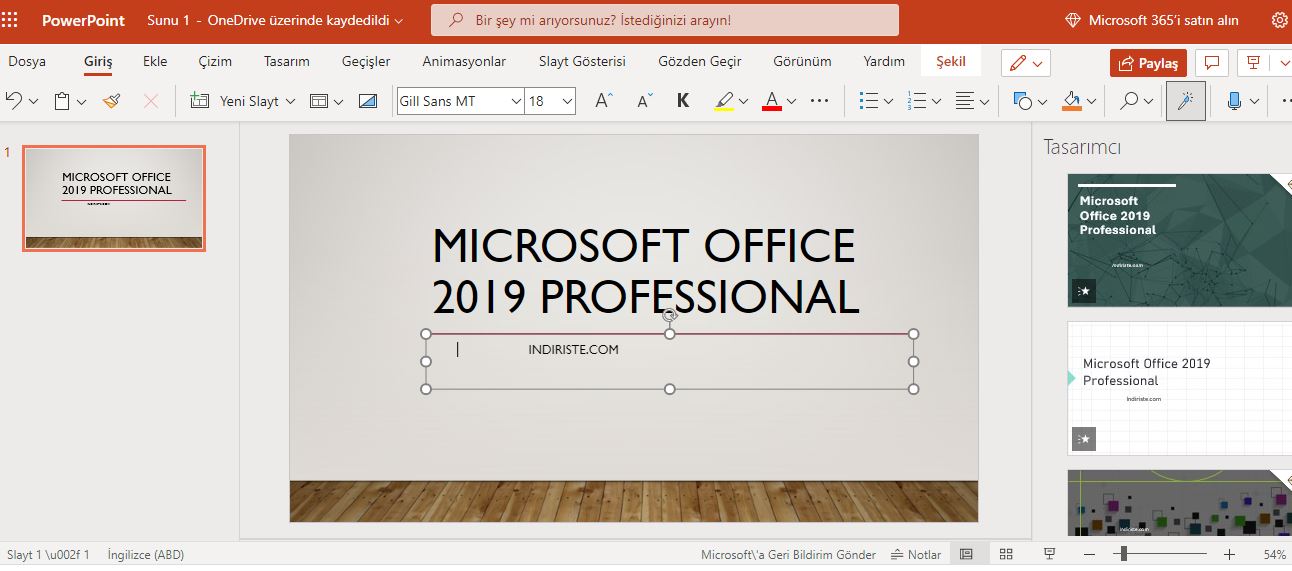Viewport: 1292px width, 571px height.
Task: Click the search box Bir şey mi arıyorsunuz
Action: (665, 20)
